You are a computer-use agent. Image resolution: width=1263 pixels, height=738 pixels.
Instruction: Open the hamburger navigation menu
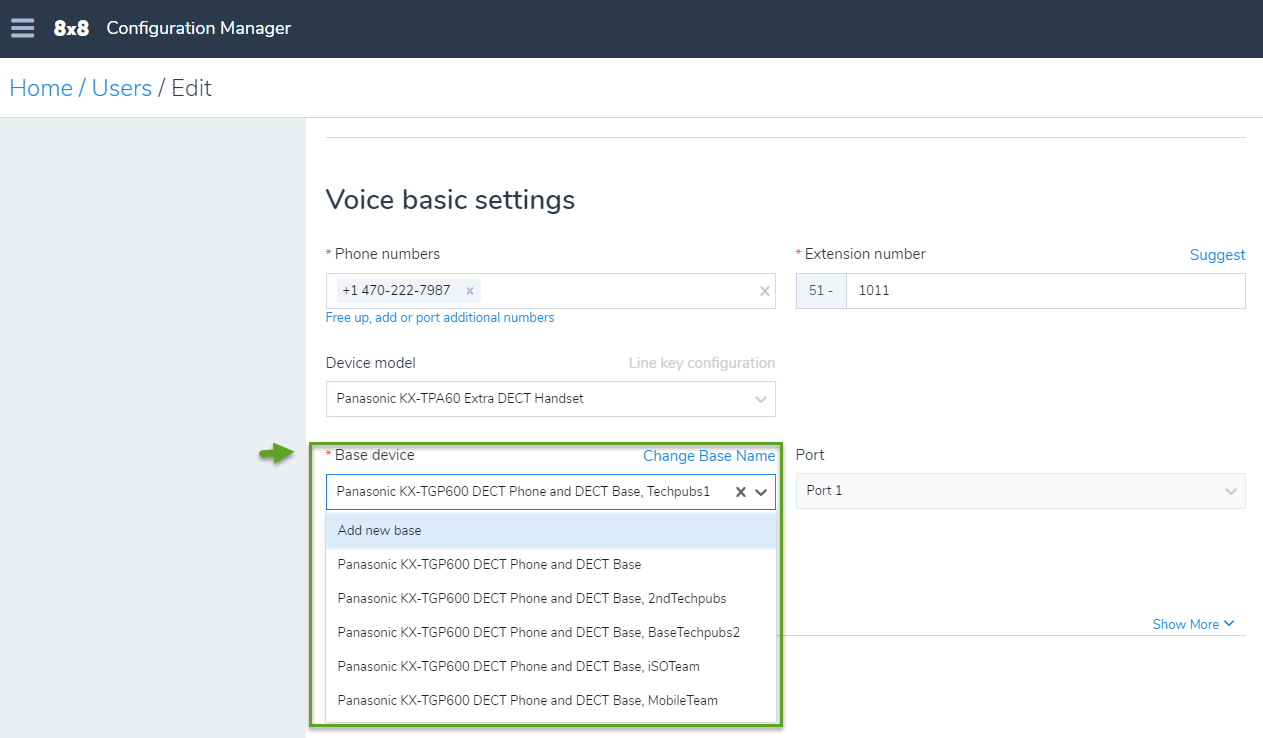(22, 28)
